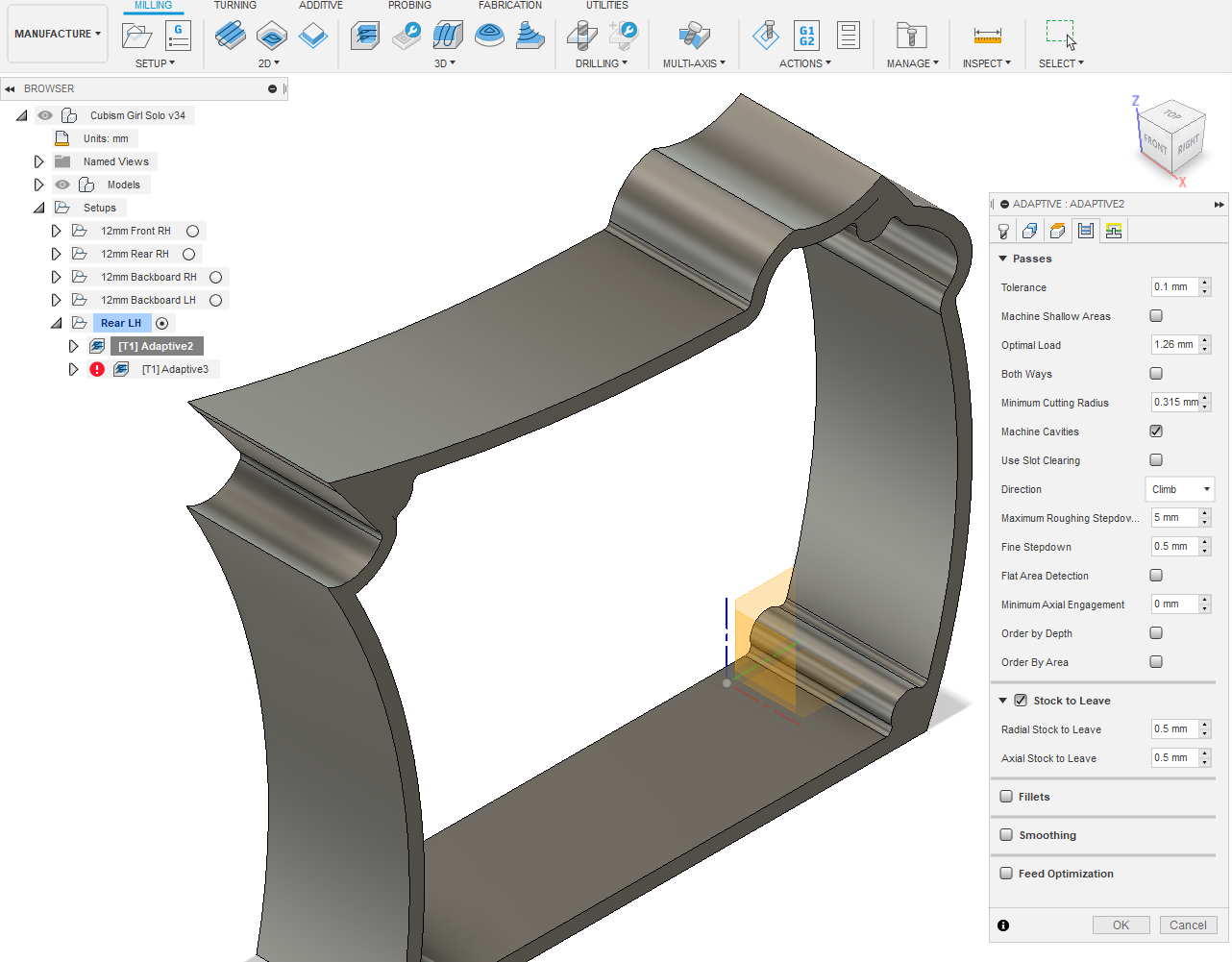Click Cancel in the Adaptive dialog
Image resolution: width=1232 pixels, height=962 pixels.
coord(1188,925)
